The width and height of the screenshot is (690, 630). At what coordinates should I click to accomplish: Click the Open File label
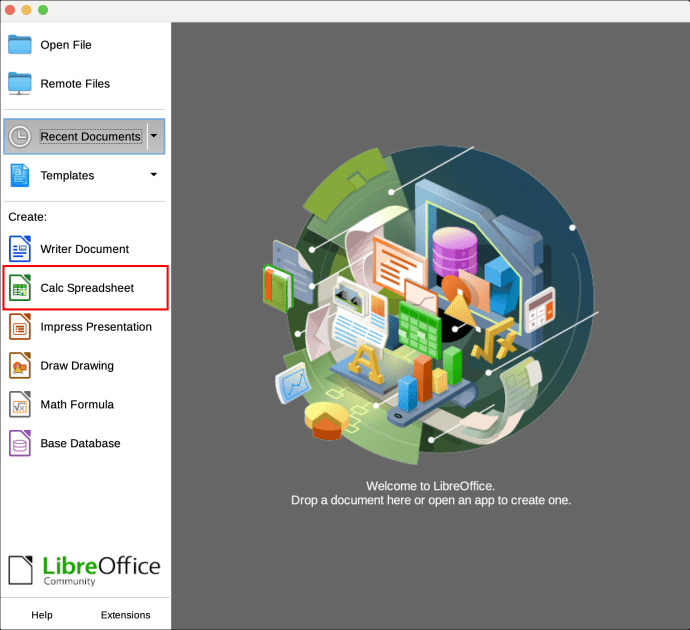pos(66,45)
